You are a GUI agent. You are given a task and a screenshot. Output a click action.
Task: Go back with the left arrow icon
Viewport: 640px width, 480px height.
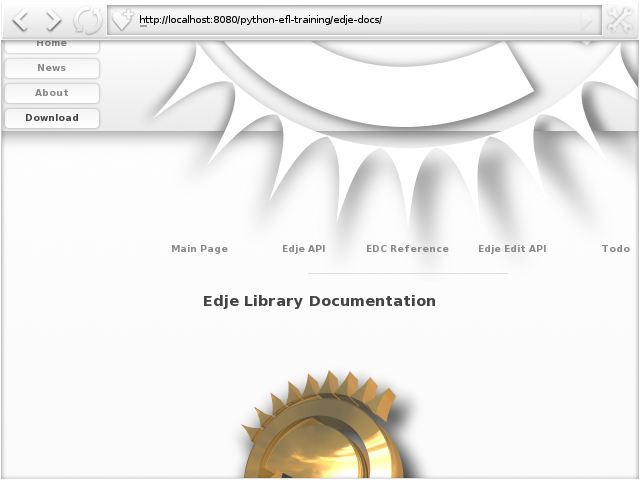pos(20,20)
